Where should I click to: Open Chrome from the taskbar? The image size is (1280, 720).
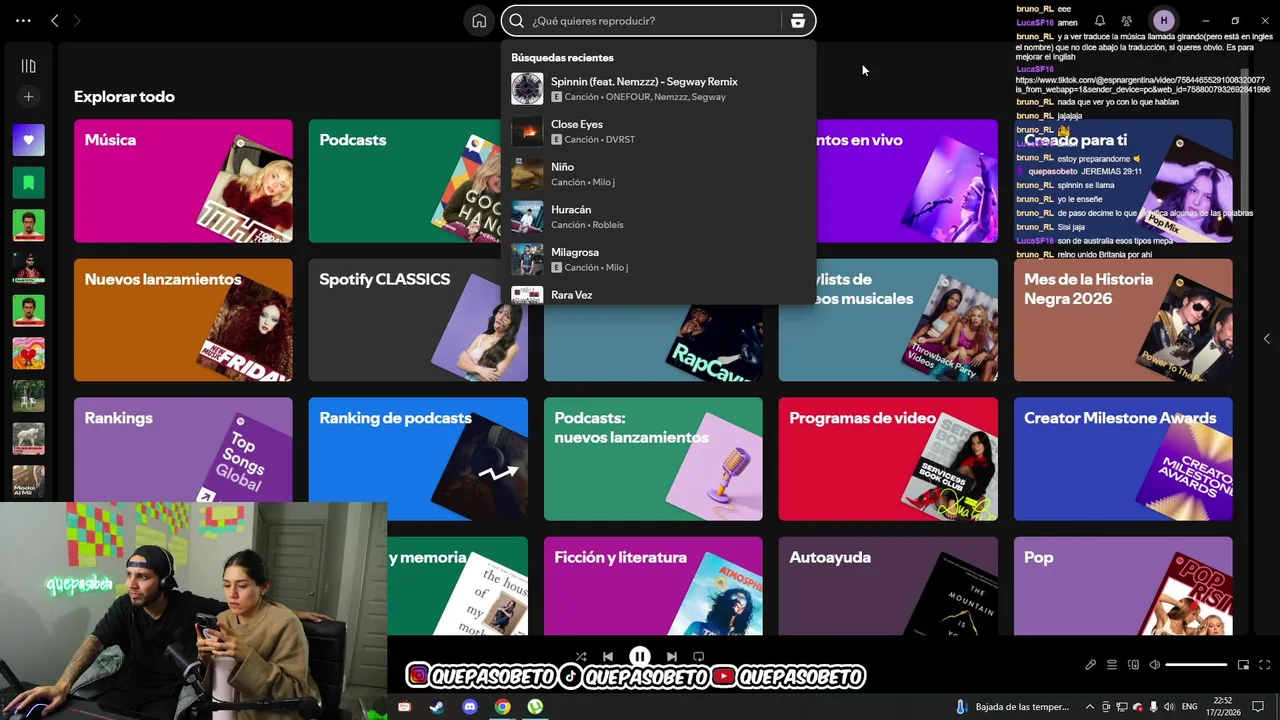502,707
